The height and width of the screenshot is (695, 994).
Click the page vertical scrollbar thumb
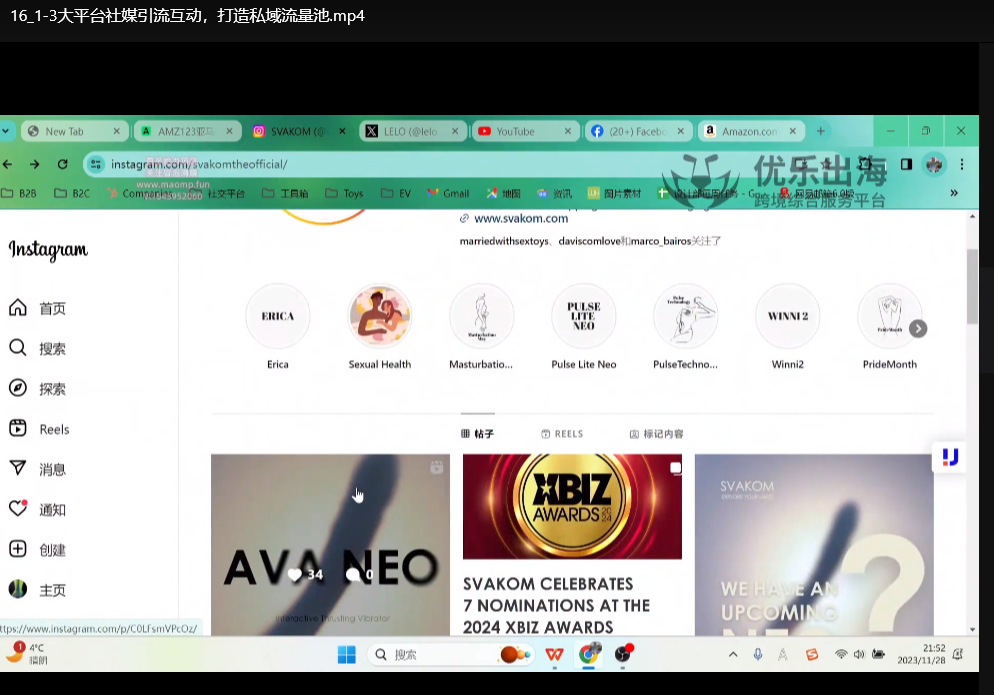pos(972,287)
